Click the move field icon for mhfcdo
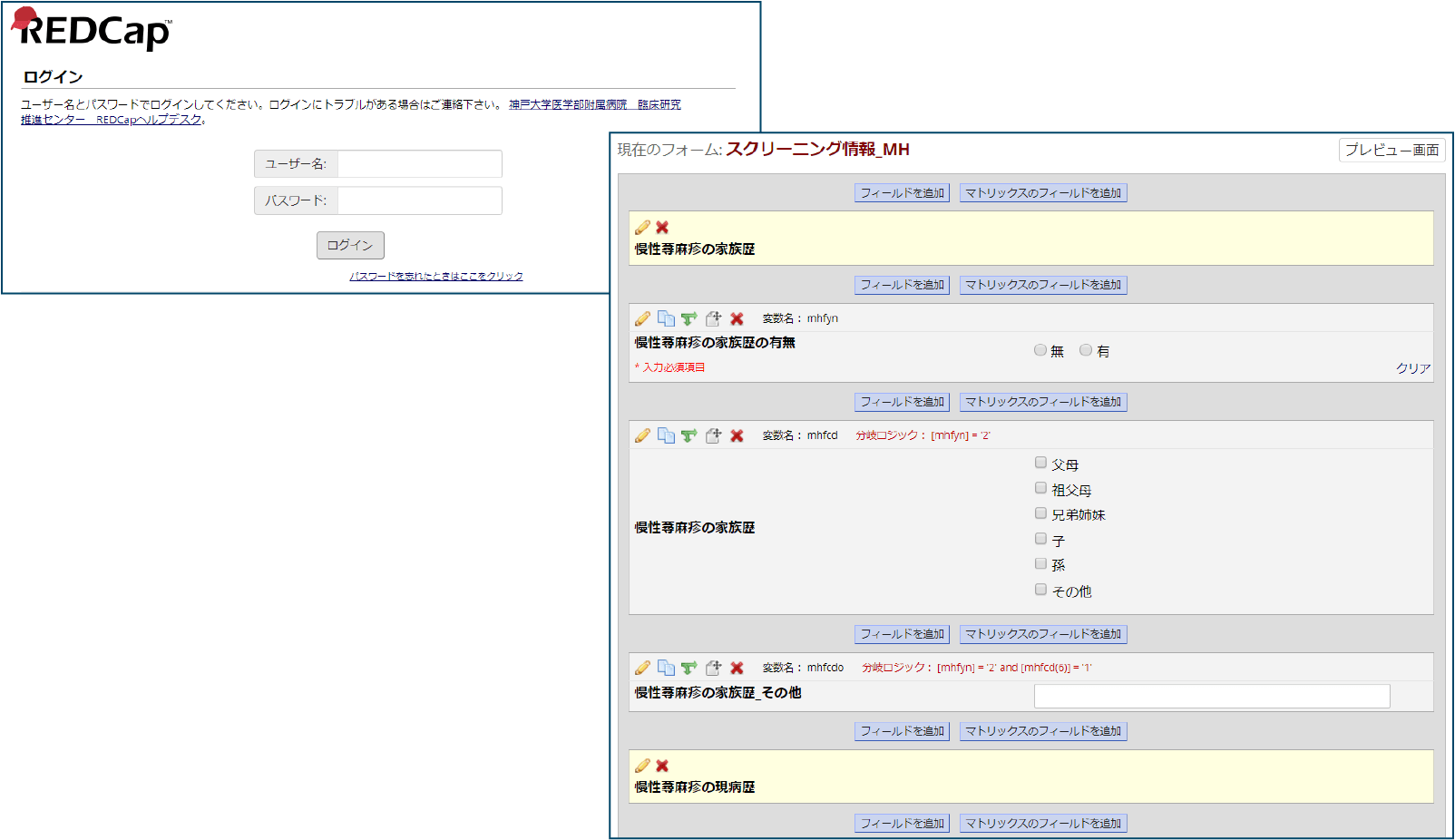This screenshot has height=840, width=1455. tap(713, 668)
